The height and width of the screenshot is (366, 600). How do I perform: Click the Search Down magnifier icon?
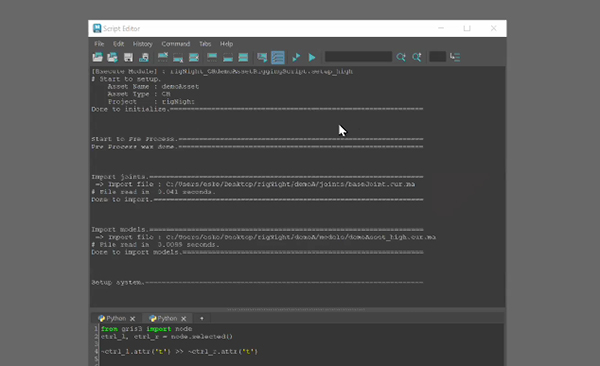click(401, 57)
